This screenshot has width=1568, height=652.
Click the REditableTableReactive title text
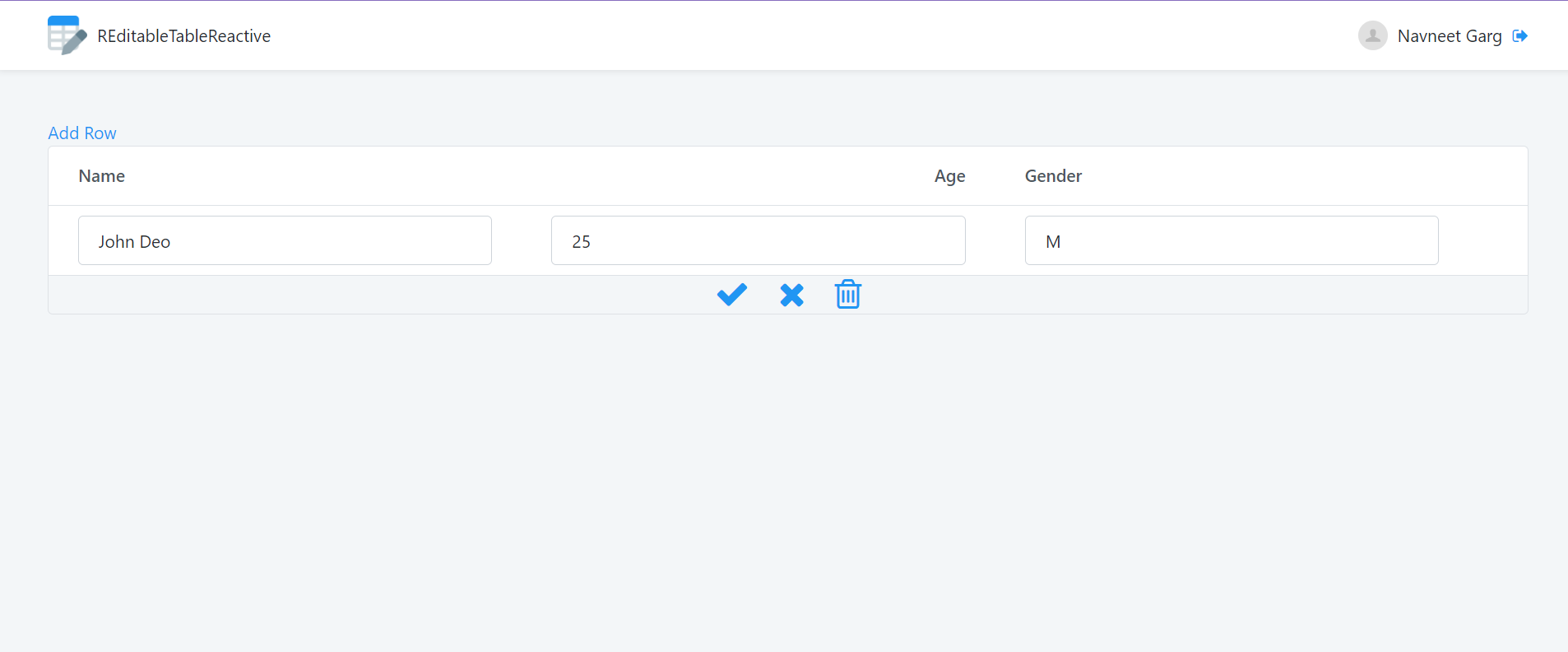pyautogui.click(x=183, y=36)
